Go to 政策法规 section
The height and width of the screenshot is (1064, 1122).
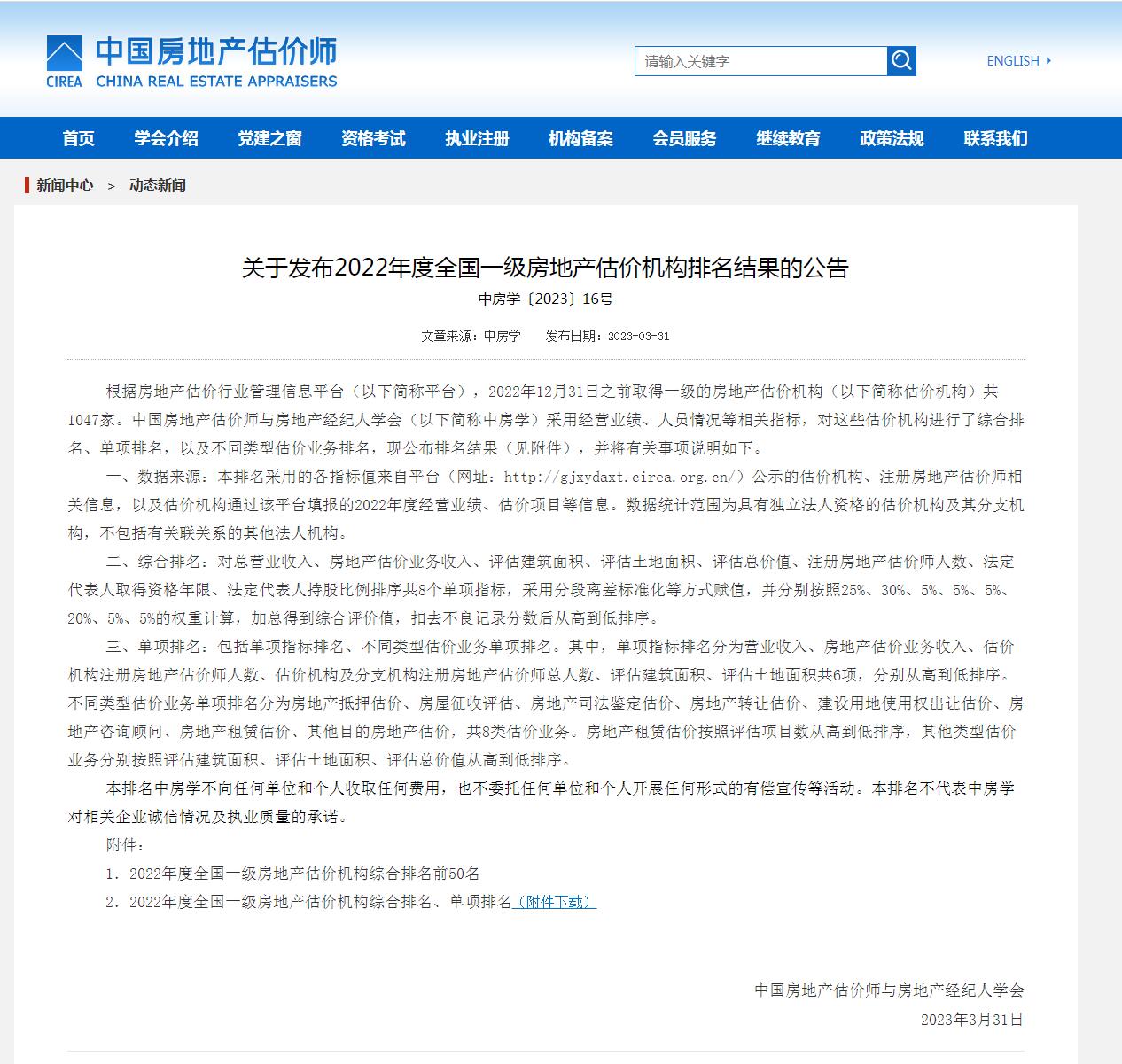[x=892, y=138]
